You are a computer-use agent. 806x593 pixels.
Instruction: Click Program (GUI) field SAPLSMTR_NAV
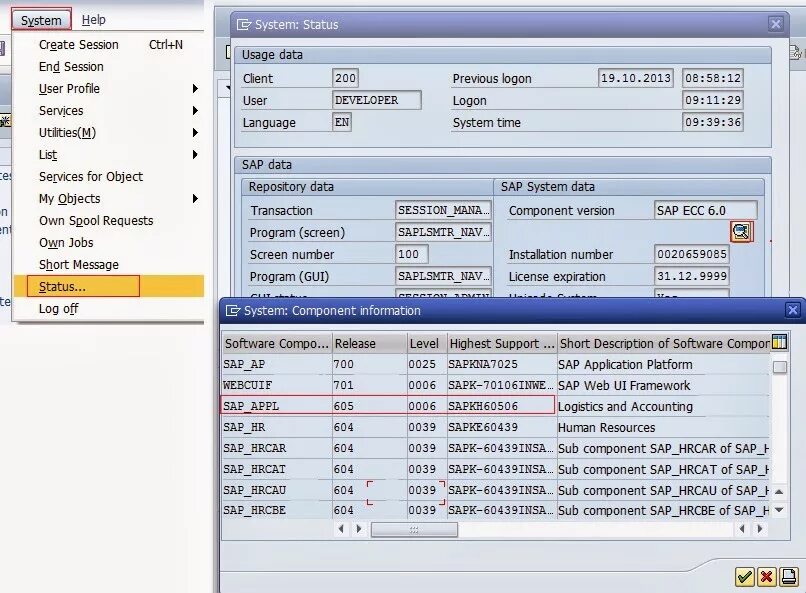pos(443,276)
